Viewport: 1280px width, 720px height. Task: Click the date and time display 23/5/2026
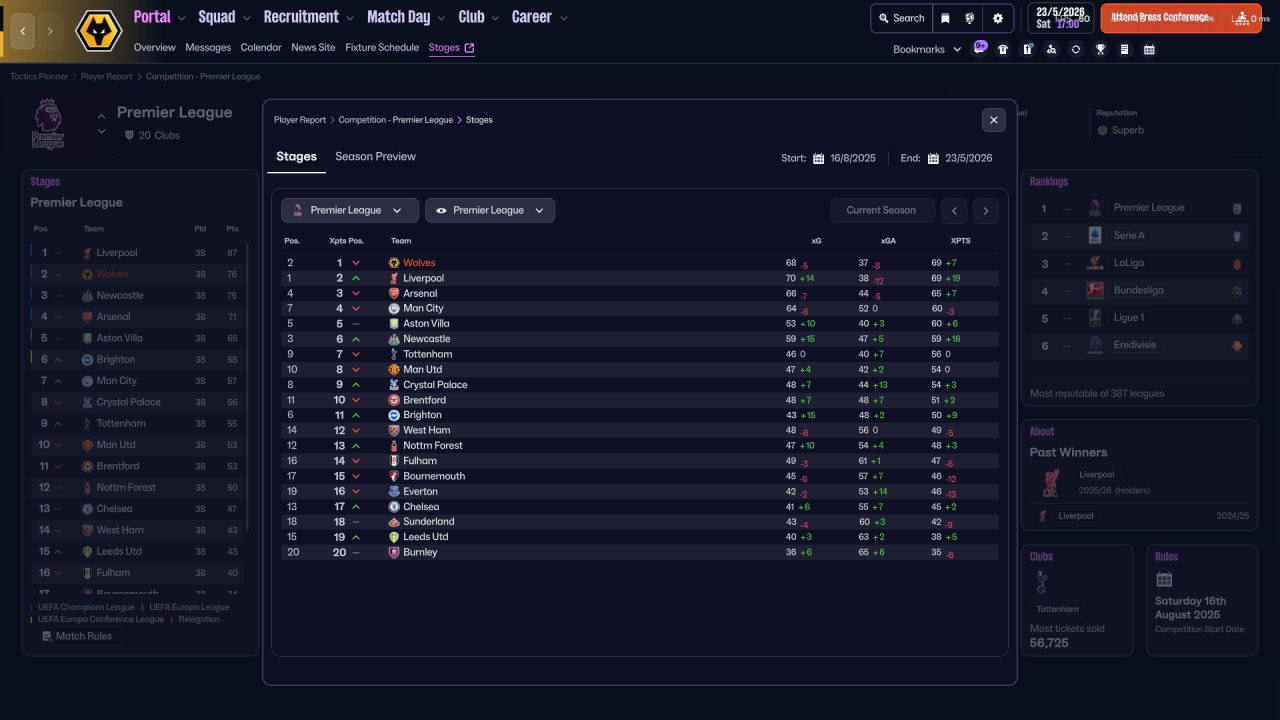[1059, 18]
